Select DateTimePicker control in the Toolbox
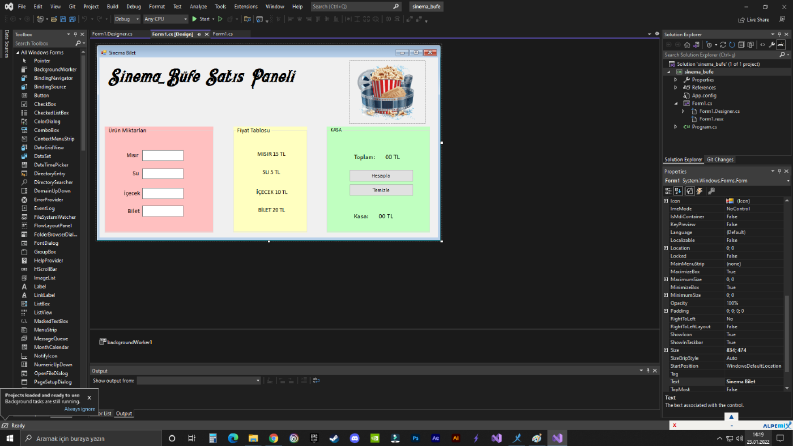Image resolution: width=793 pixels, height=446 pixels. 51,165
